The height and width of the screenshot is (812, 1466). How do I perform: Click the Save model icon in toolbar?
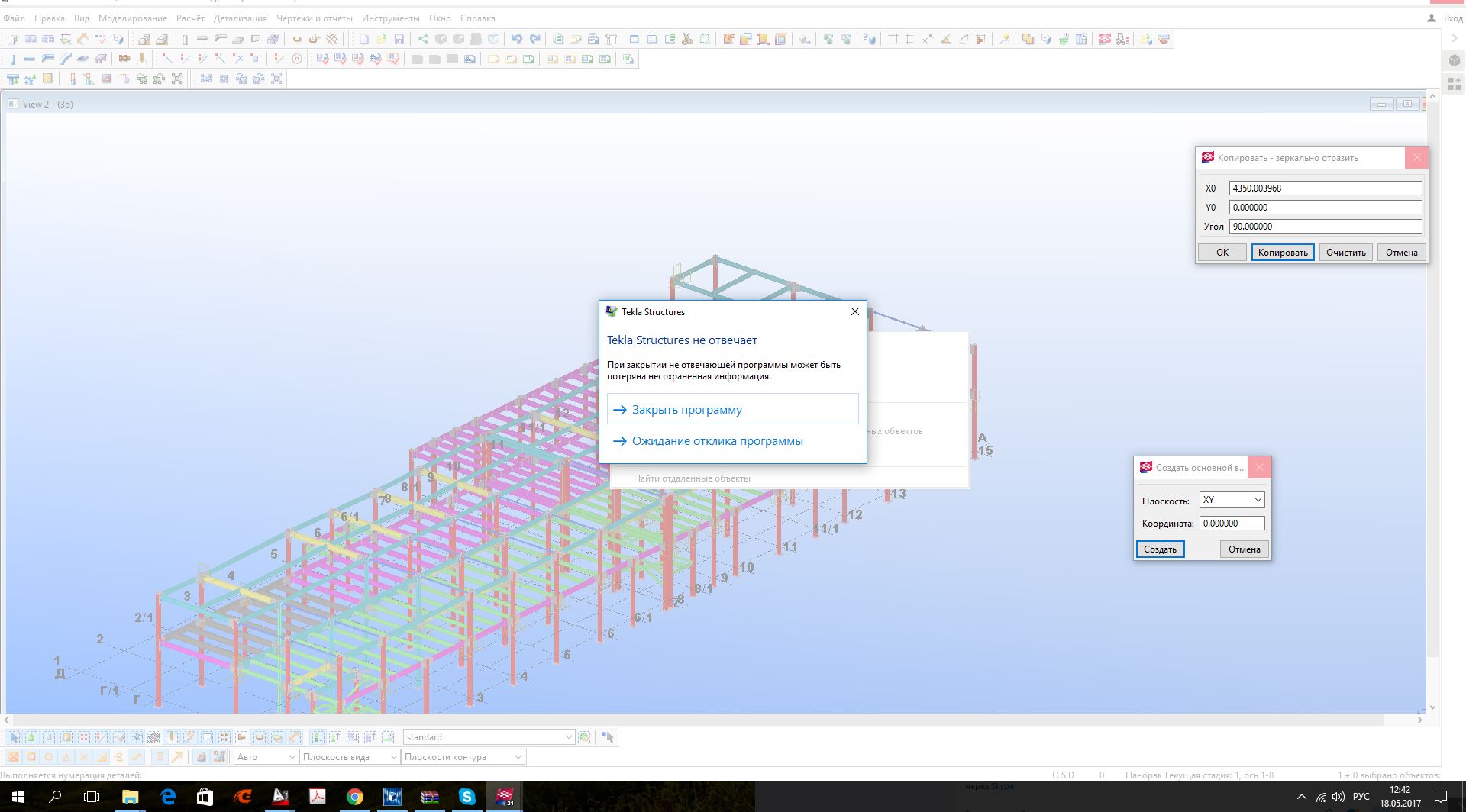click(x=399, y=39)
